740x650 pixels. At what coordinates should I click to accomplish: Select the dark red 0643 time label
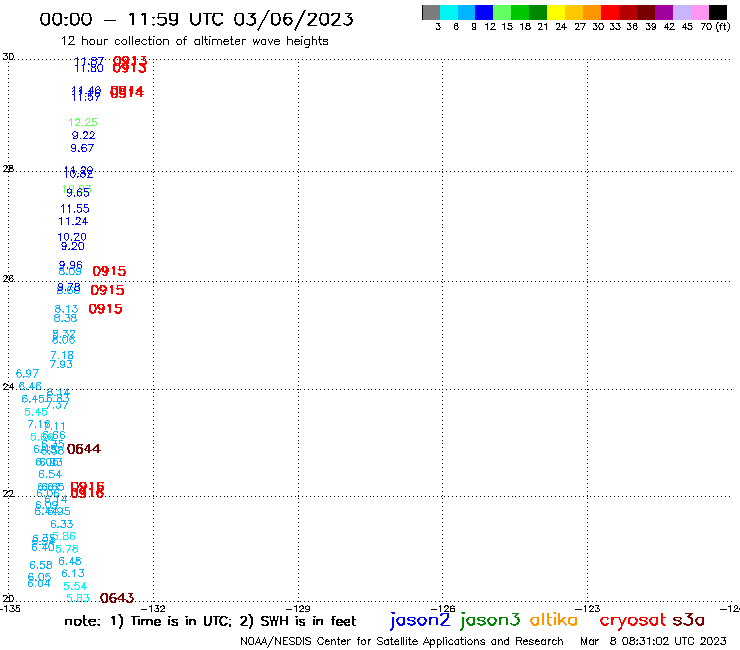point(117,598)
